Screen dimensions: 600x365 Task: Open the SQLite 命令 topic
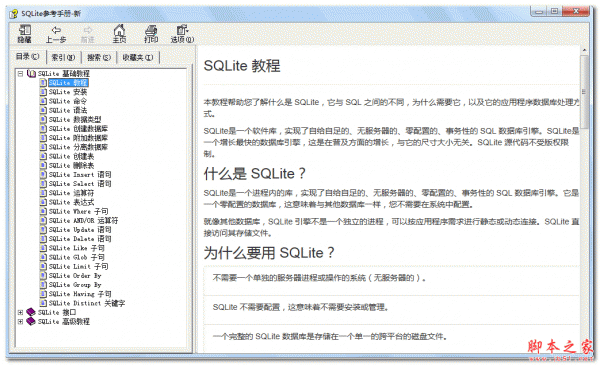tap(68, 101)
